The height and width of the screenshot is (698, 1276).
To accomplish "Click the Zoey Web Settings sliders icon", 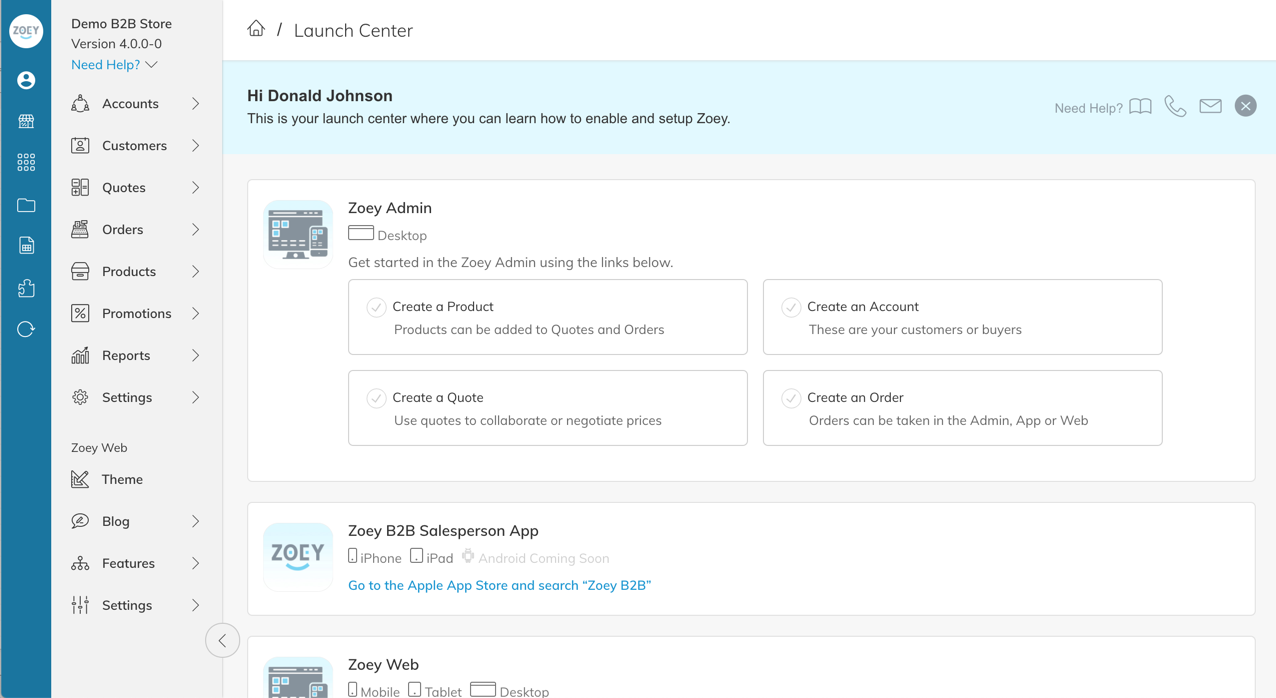I will [x=80, y=605].
